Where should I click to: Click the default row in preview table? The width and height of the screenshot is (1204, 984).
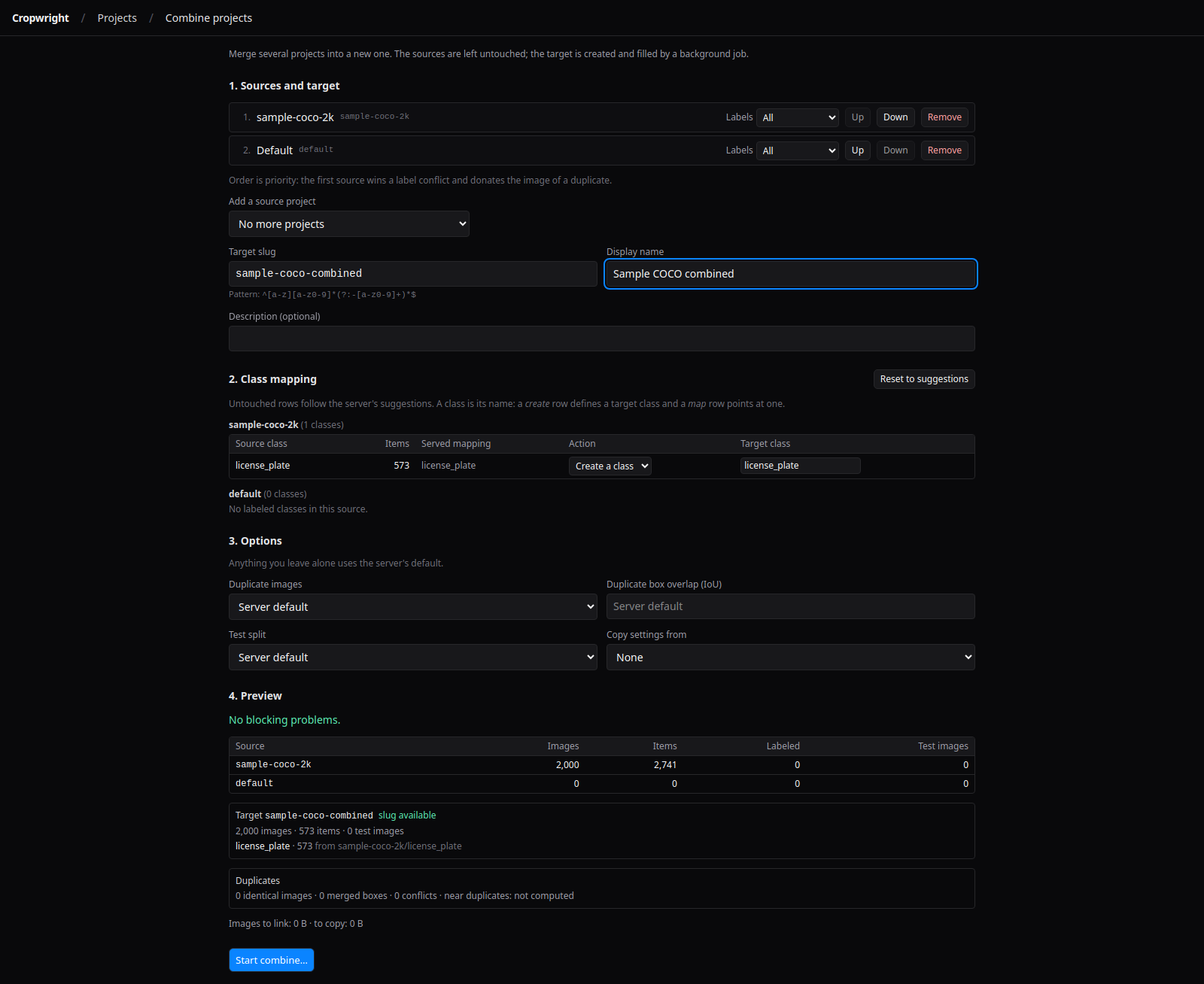click(x=602, y=784)
